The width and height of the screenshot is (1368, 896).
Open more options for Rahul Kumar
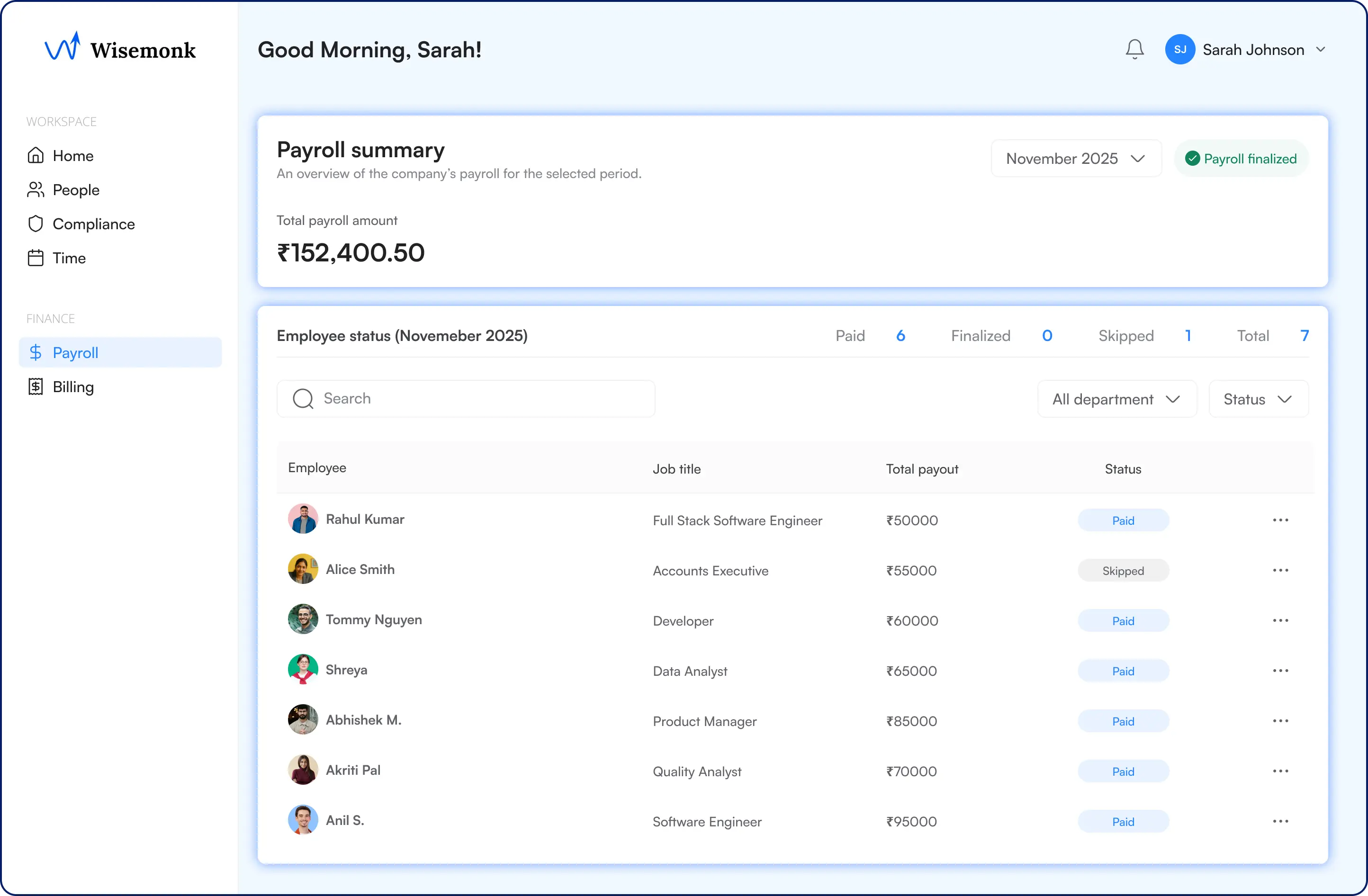(x=1280, y=520)
